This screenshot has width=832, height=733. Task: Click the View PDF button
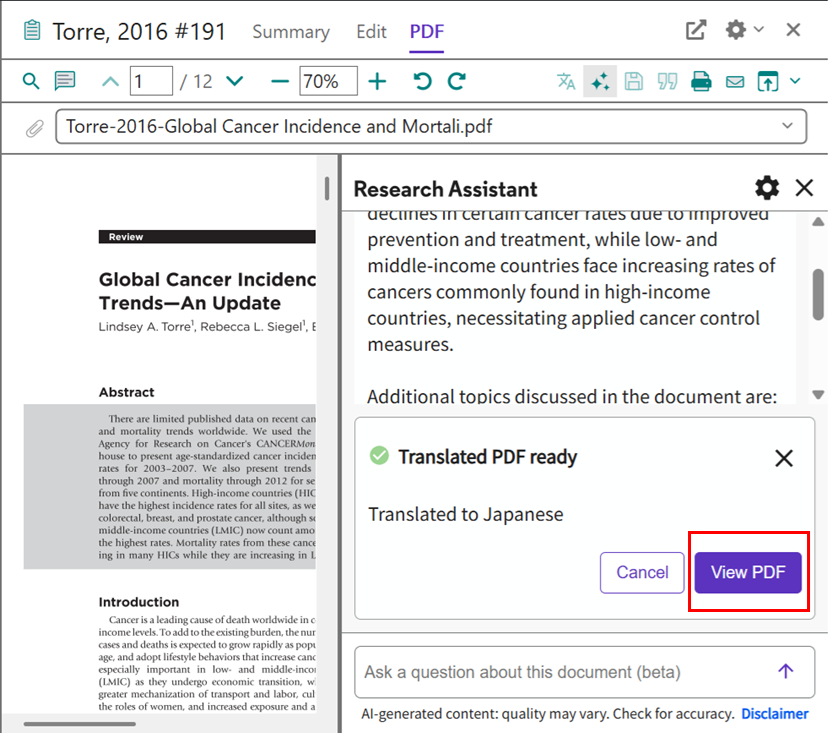click(x=748, y=573)
